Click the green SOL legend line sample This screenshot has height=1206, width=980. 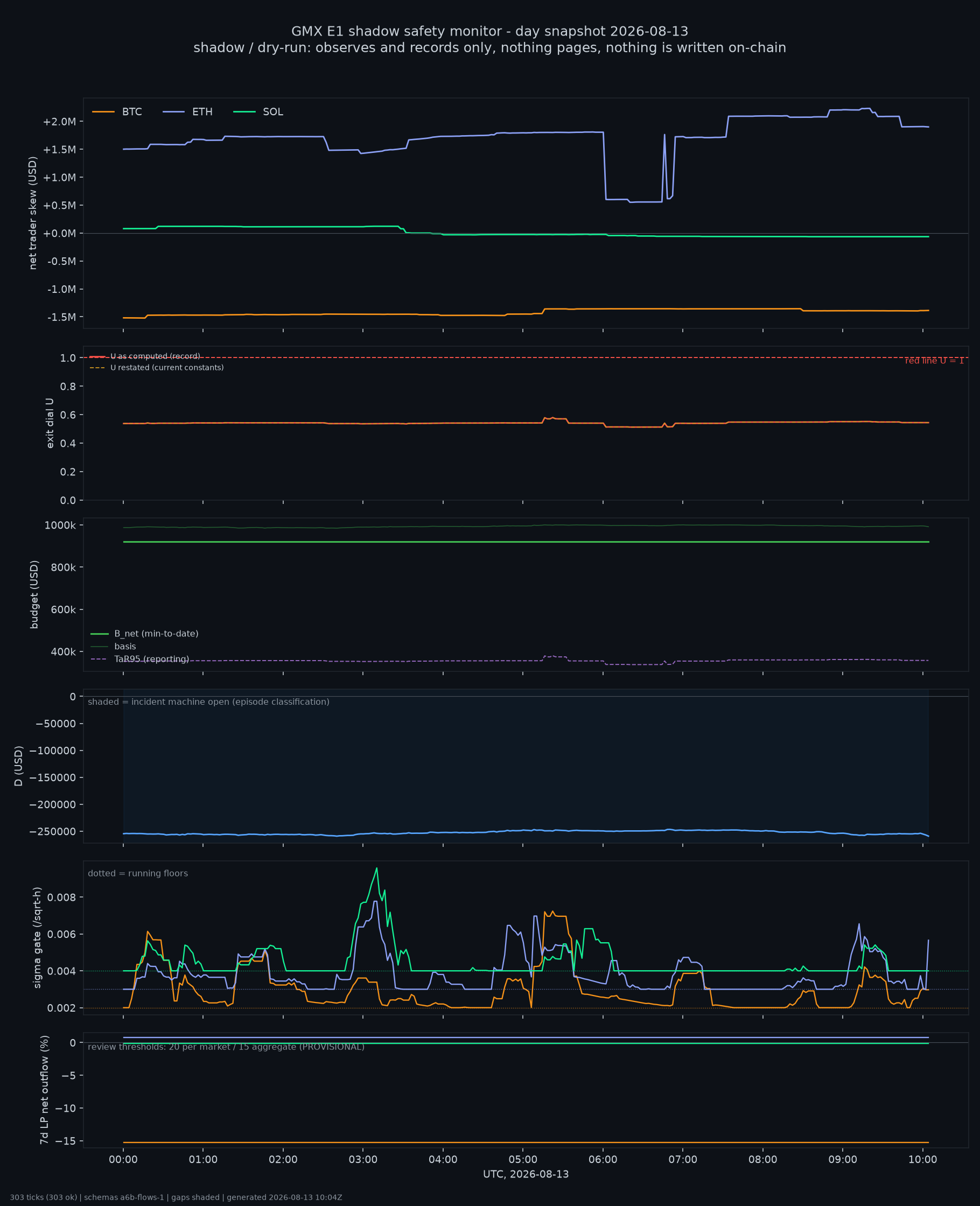pos(244,112)
